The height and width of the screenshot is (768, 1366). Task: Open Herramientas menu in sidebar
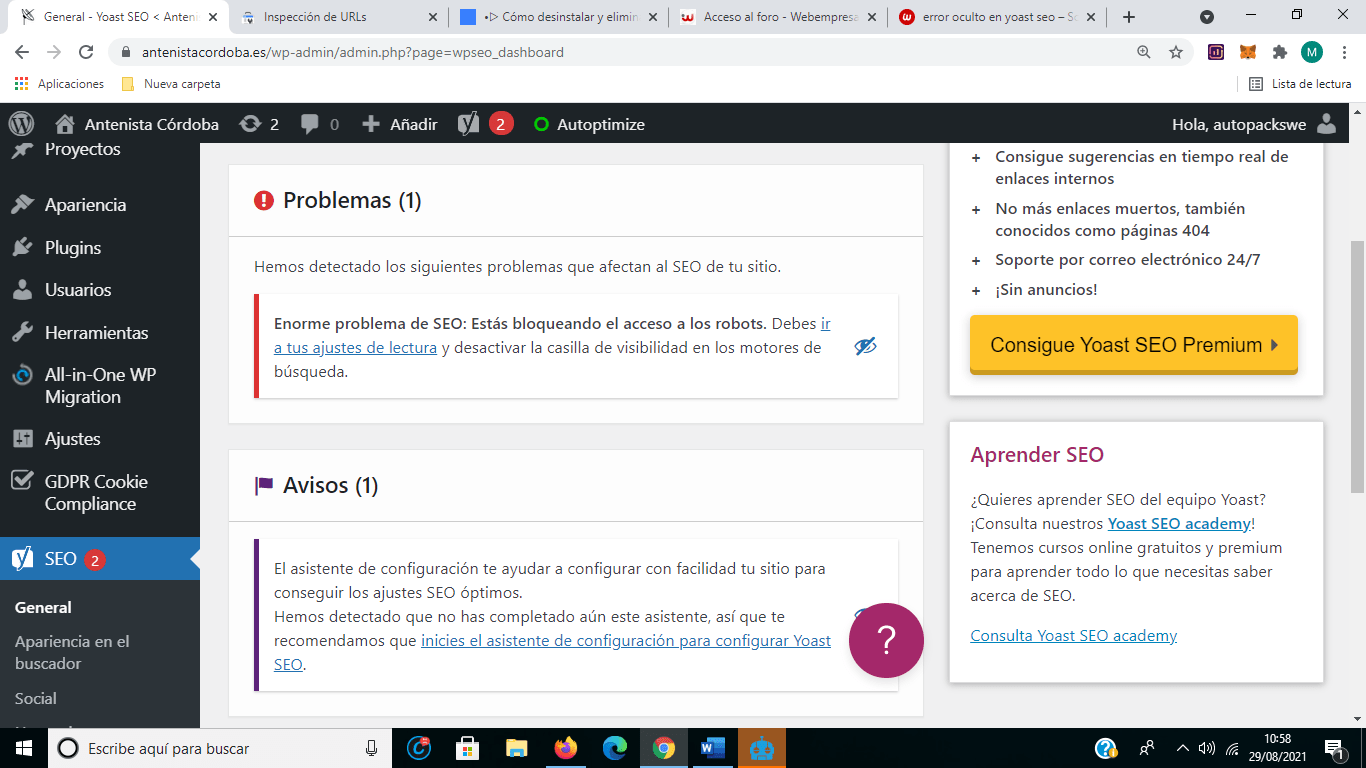point(96,333)
